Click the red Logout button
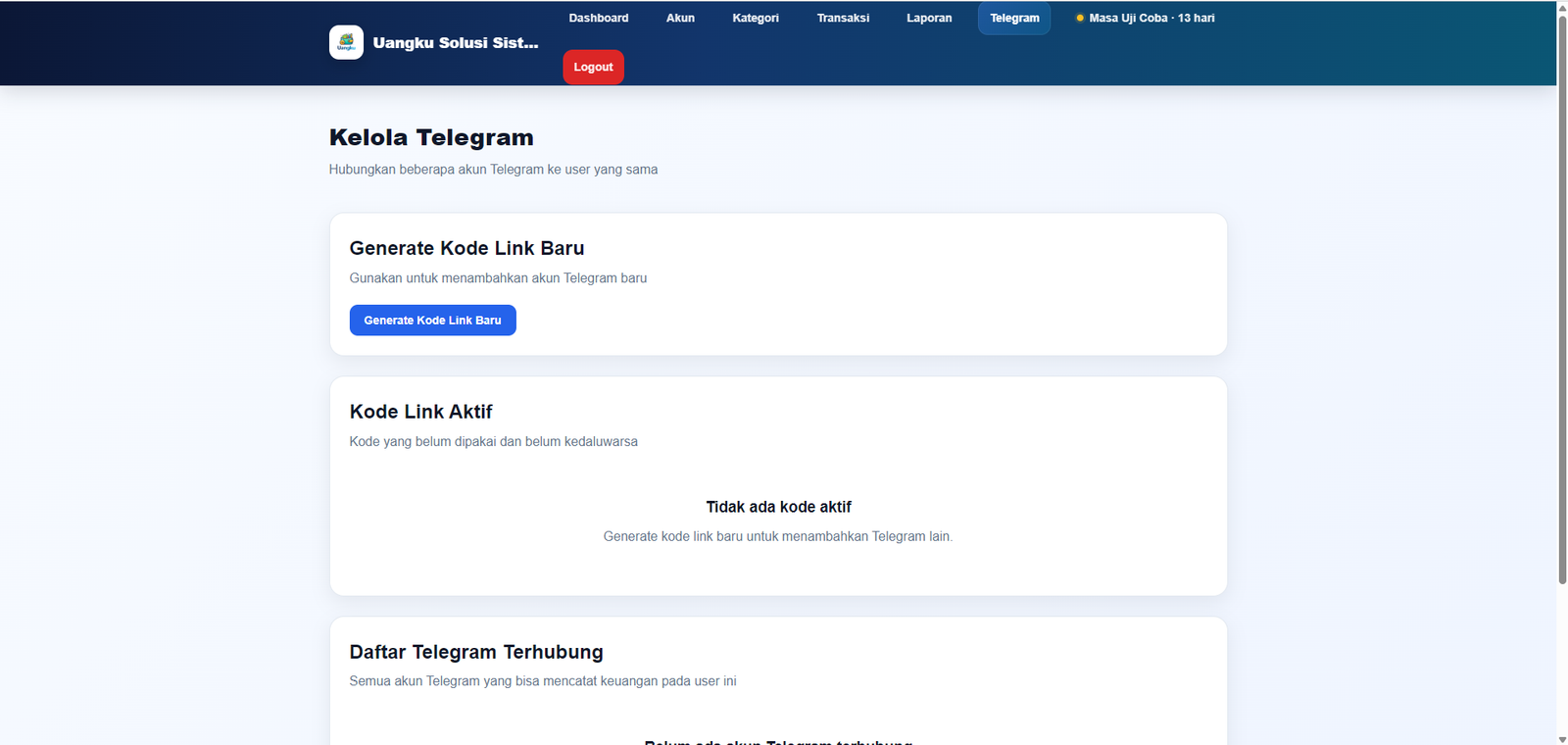 pos(593,67)
